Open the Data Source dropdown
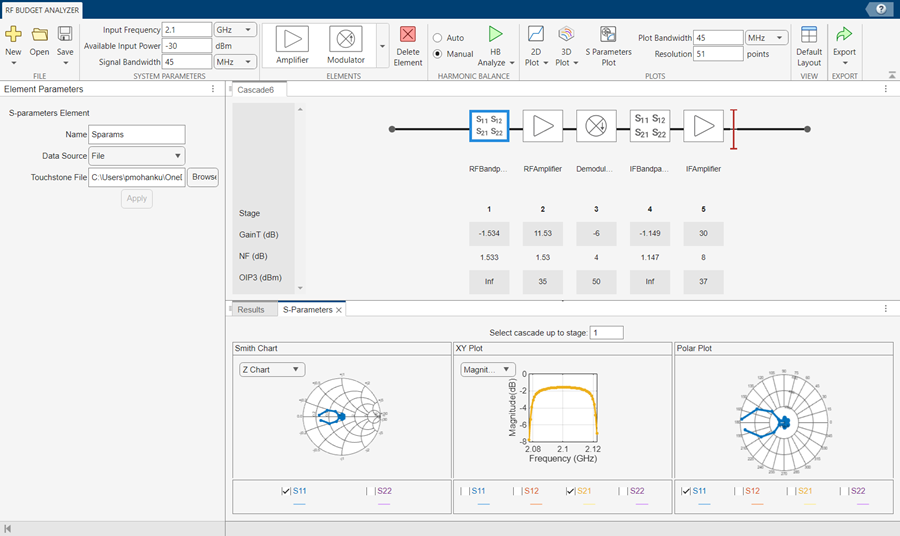The height and width of the screenshot is (536, 900). (136, 156)
